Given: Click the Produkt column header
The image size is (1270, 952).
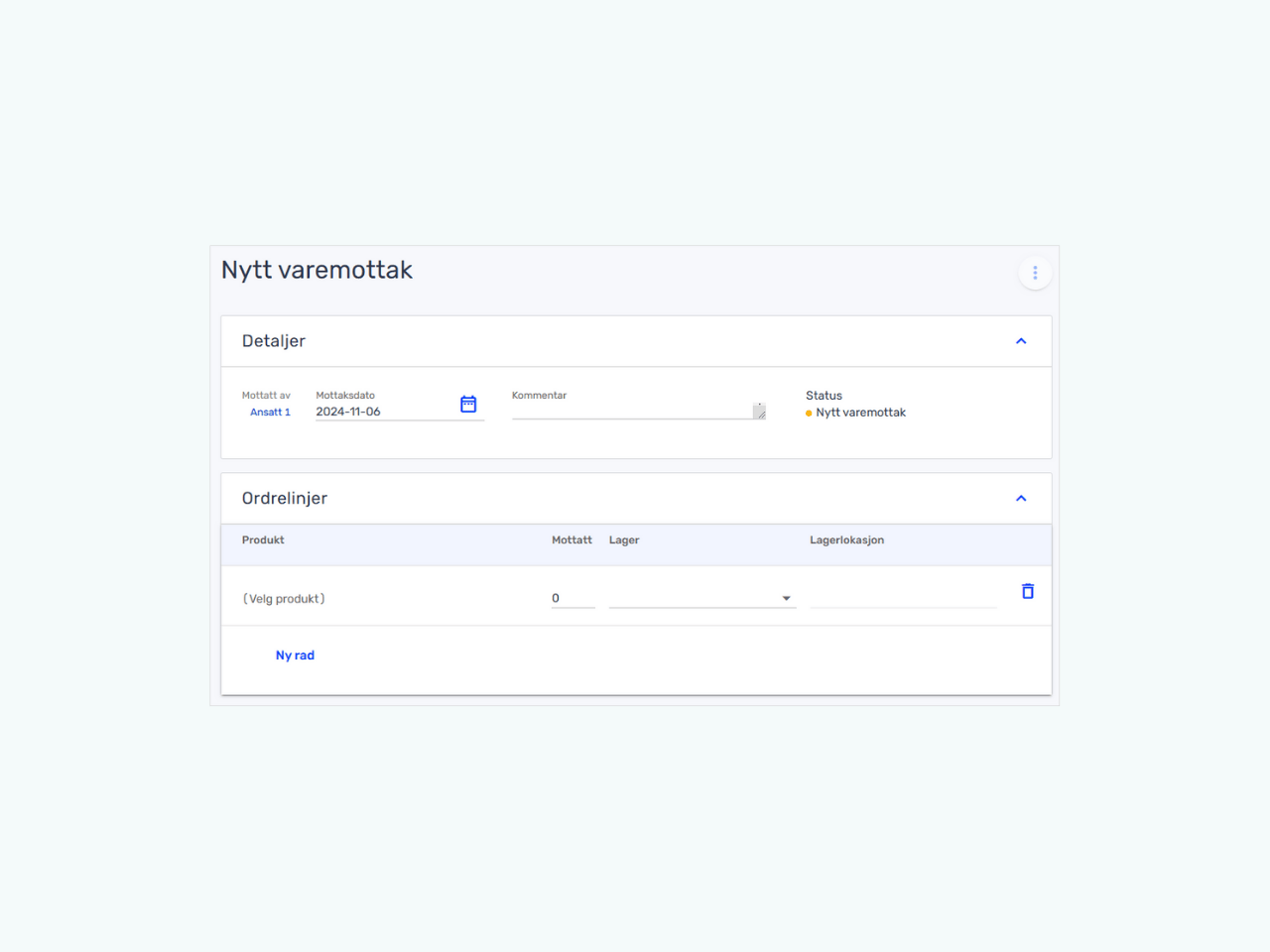Looking at the screenshot, I should click(x=263, y=540).
